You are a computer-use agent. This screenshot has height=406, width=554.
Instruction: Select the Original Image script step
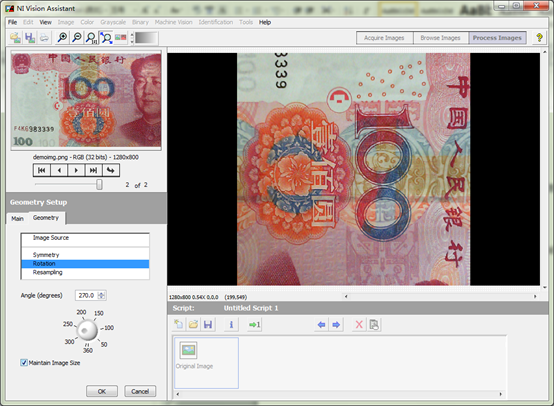(x=206, y=363)
